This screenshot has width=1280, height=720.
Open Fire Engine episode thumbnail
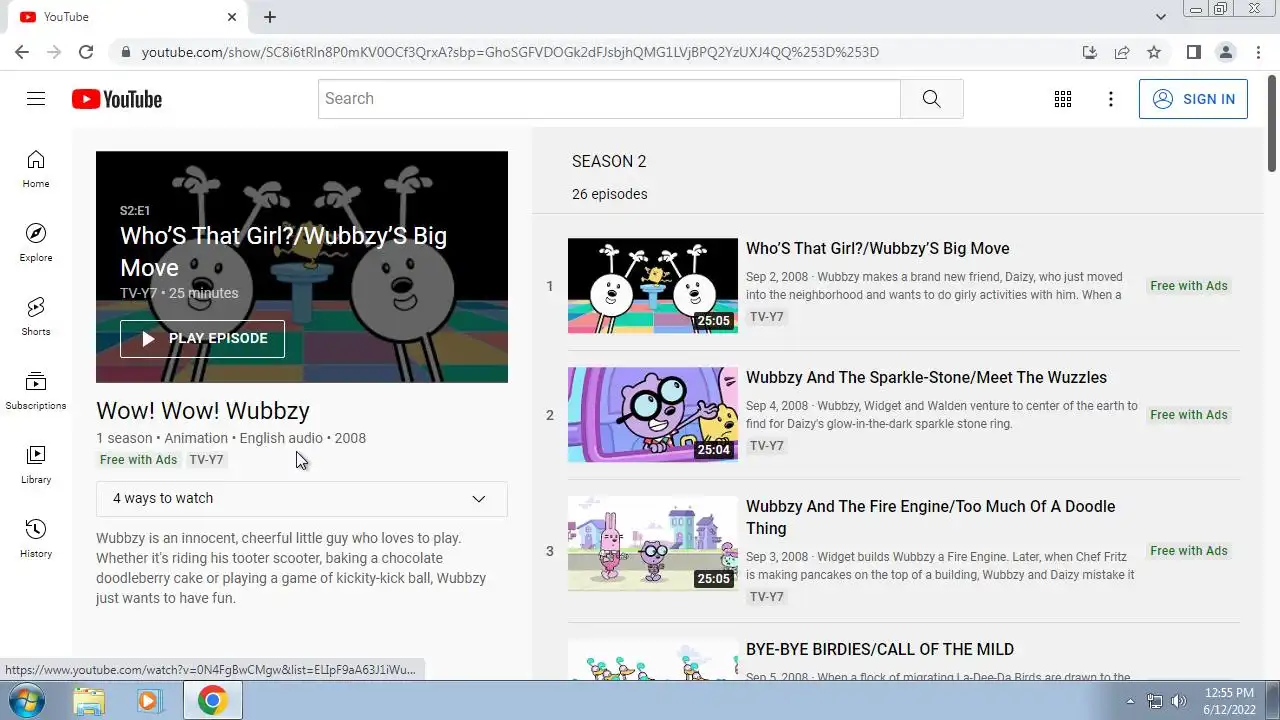(652, 544)
